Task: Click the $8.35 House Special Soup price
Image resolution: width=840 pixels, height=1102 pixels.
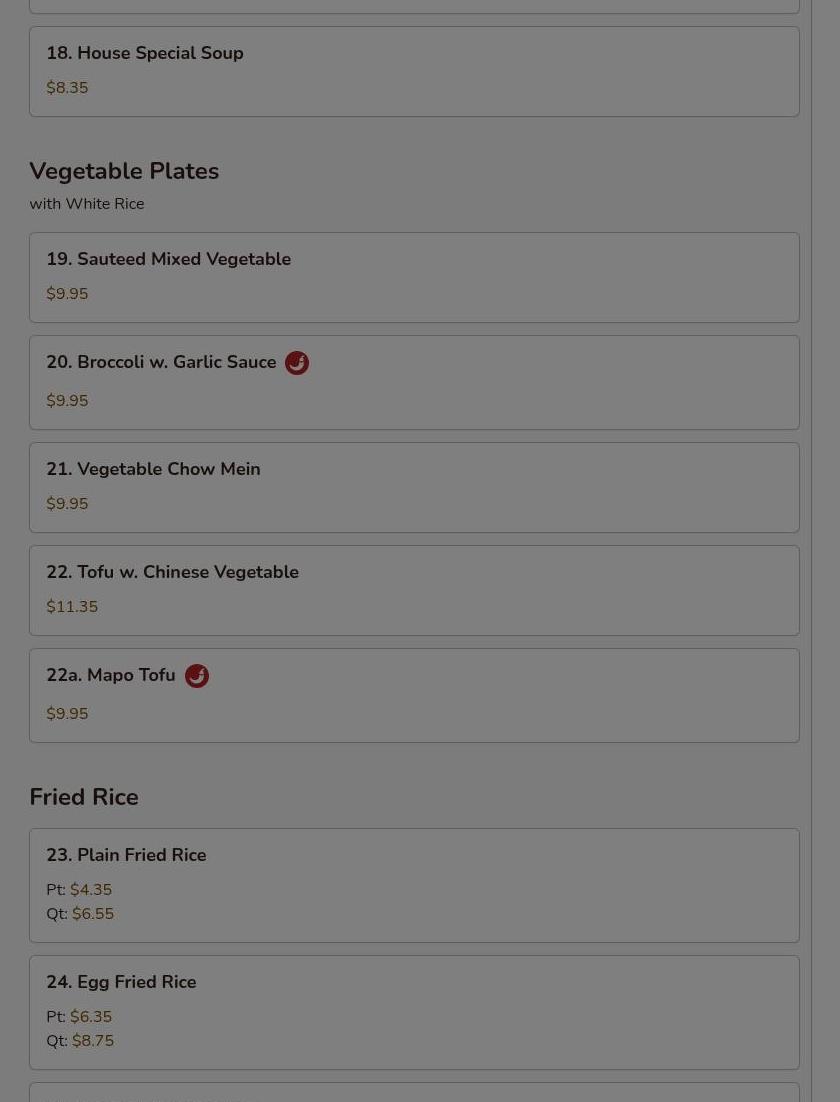Action: pos(67,88)
